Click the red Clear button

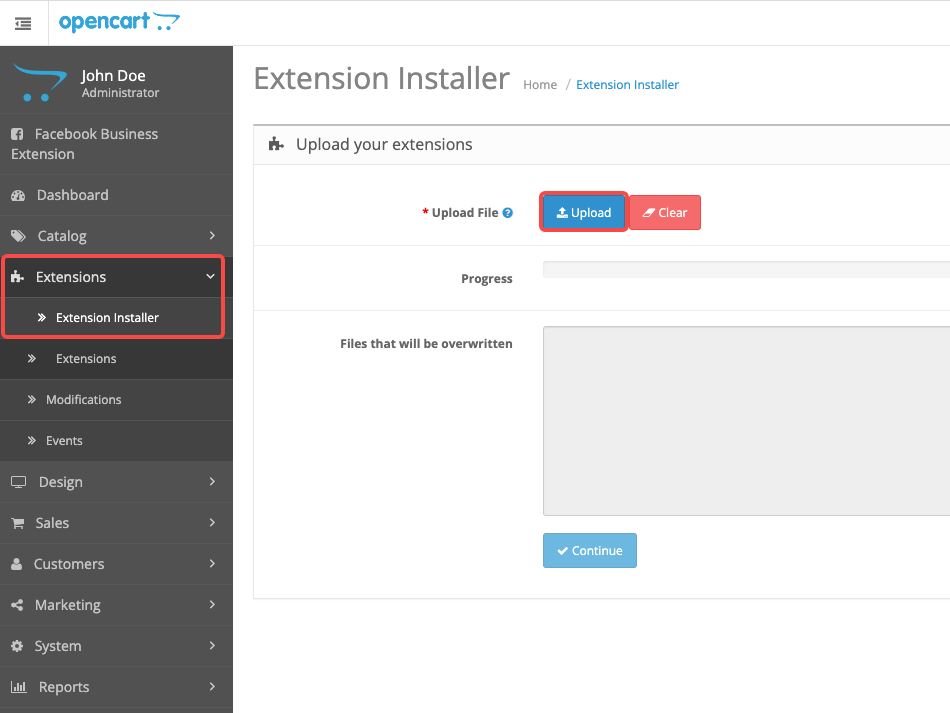(665, 213)
